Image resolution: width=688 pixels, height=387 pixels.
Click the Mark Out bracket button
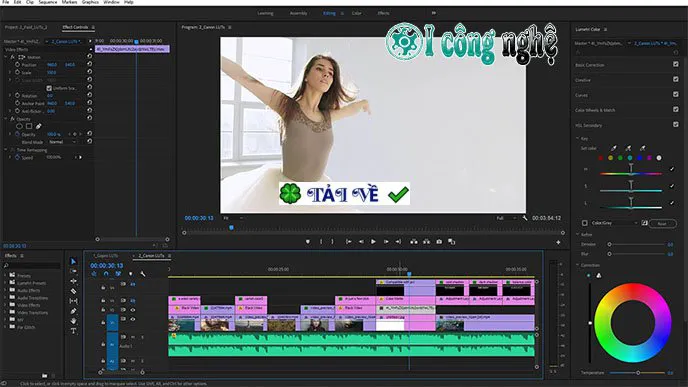(x=332, y=242)
